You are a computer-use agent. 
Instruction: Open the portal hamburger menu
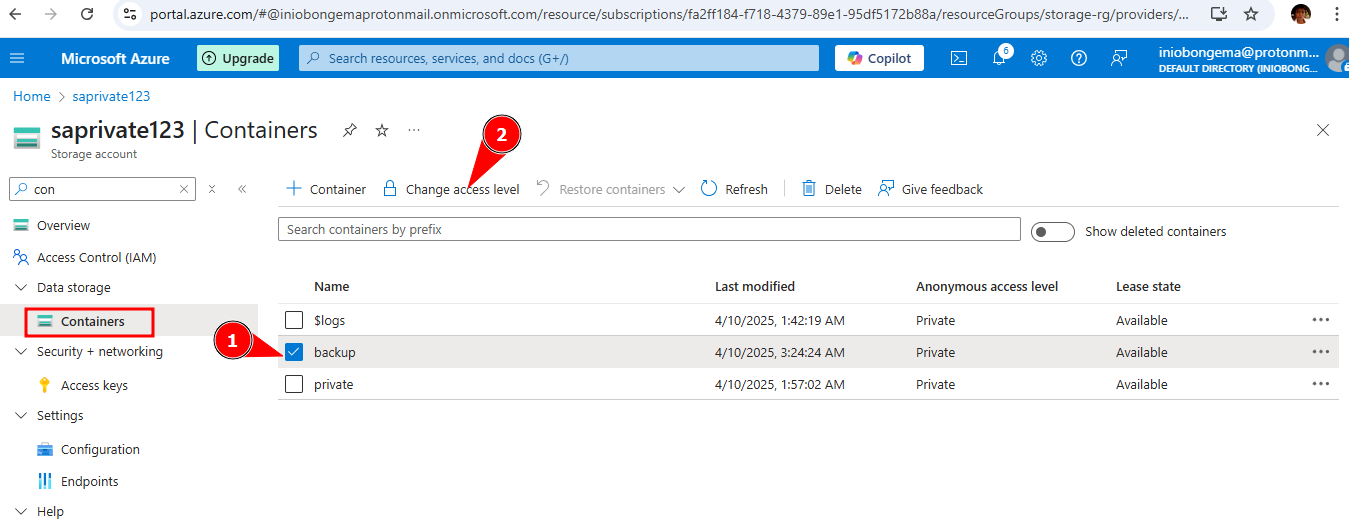coord(17,58)
